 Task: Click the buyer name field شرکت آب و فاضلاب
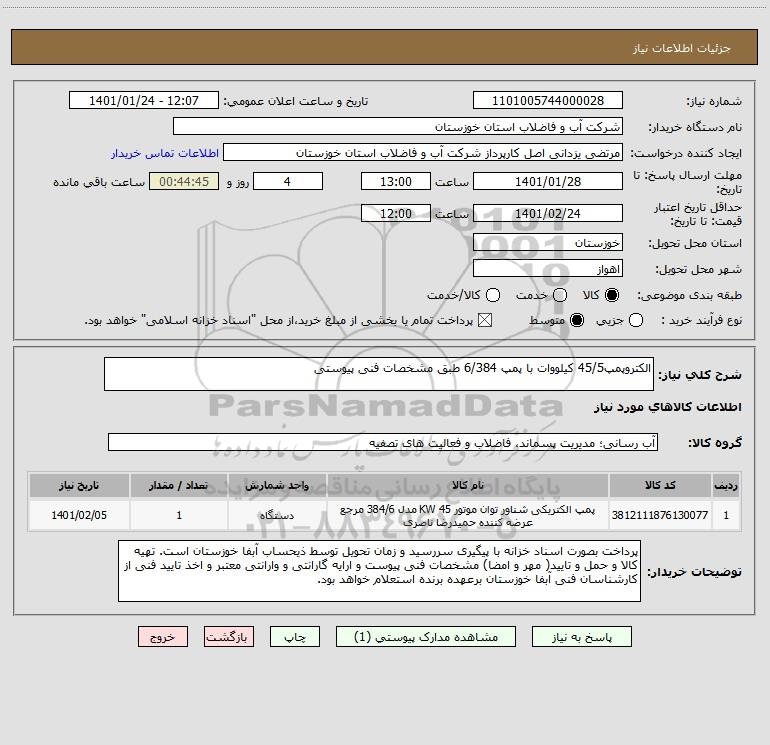[398, 127]
